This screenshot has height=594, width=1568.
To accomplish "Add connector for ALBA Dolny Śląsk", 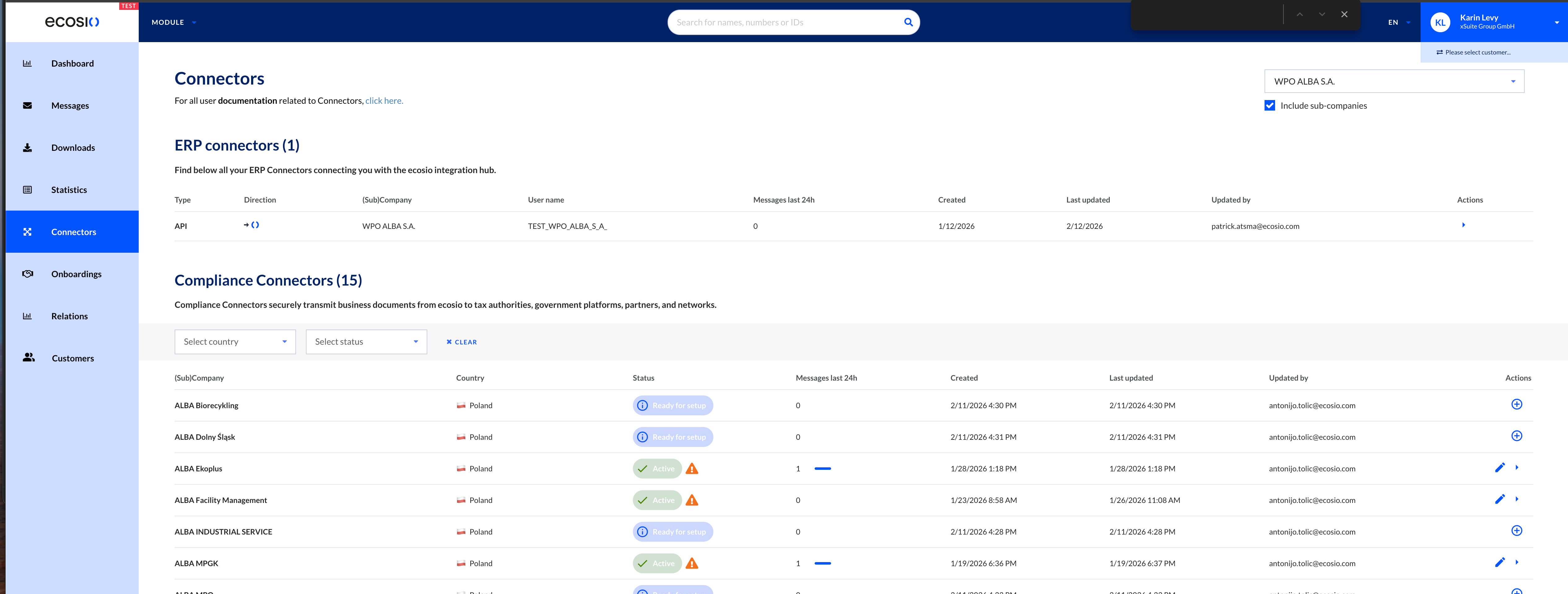I will tap(1516, 436).
